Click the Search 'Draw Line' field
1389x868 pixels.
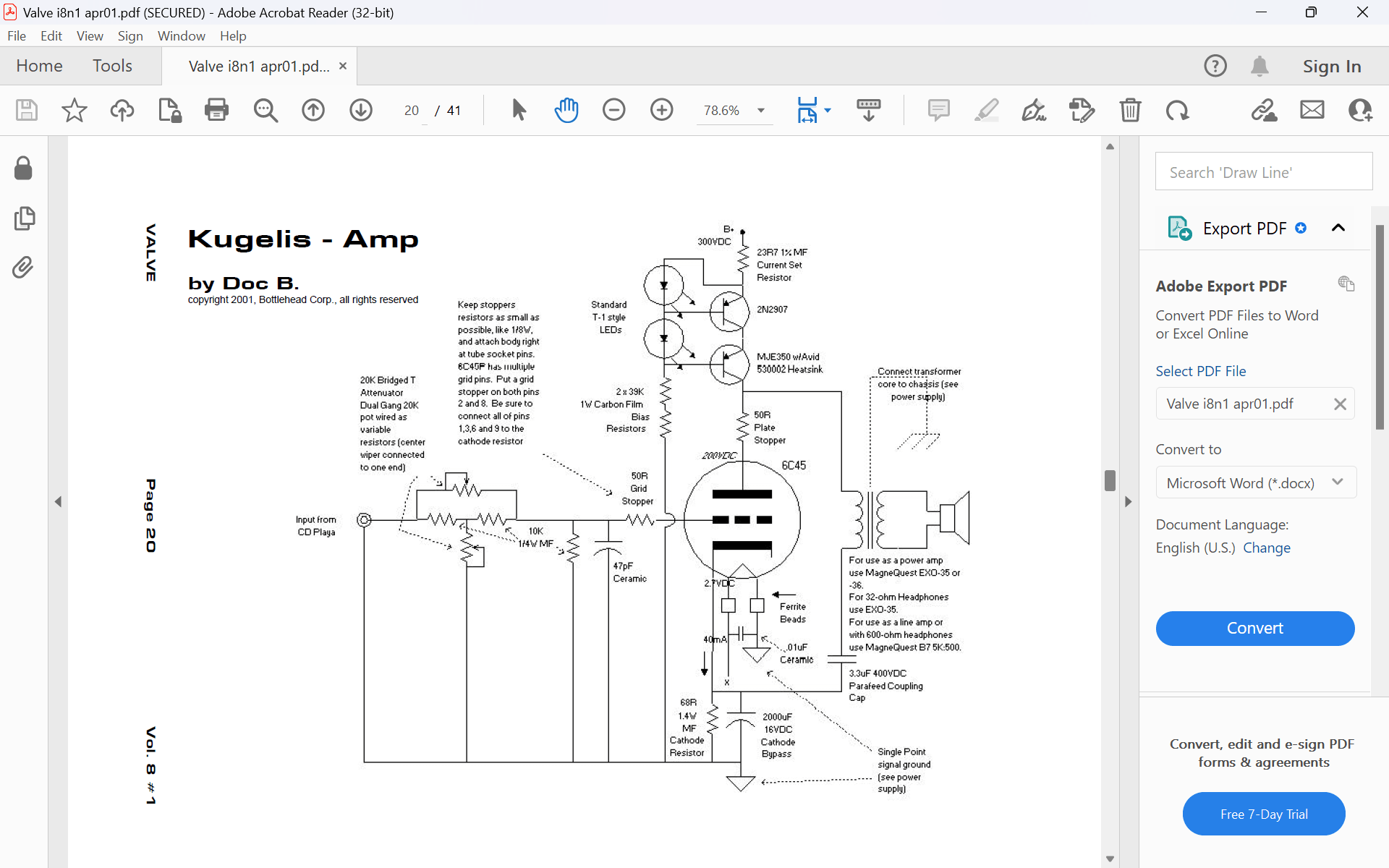[x=1264, y=172]
